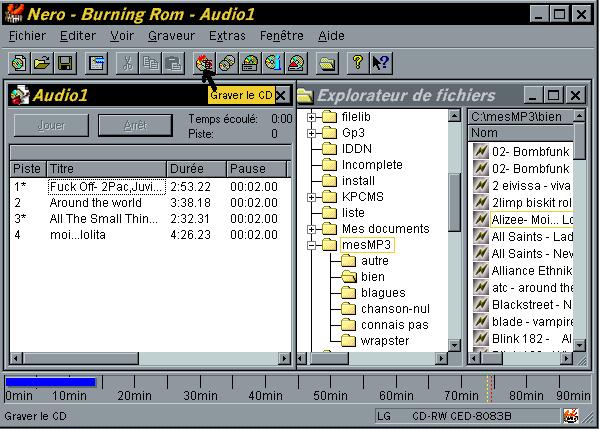
Task: Click the Nero icon in status bar
Action: 571,416
